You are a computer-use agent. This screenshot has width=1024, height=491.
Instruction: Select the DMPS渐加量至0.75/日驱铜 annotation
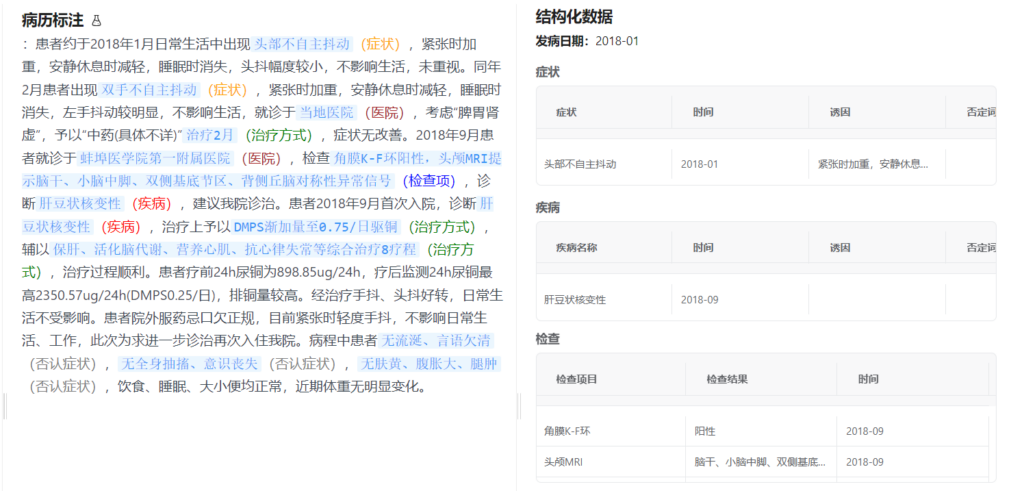click(316, 226)
